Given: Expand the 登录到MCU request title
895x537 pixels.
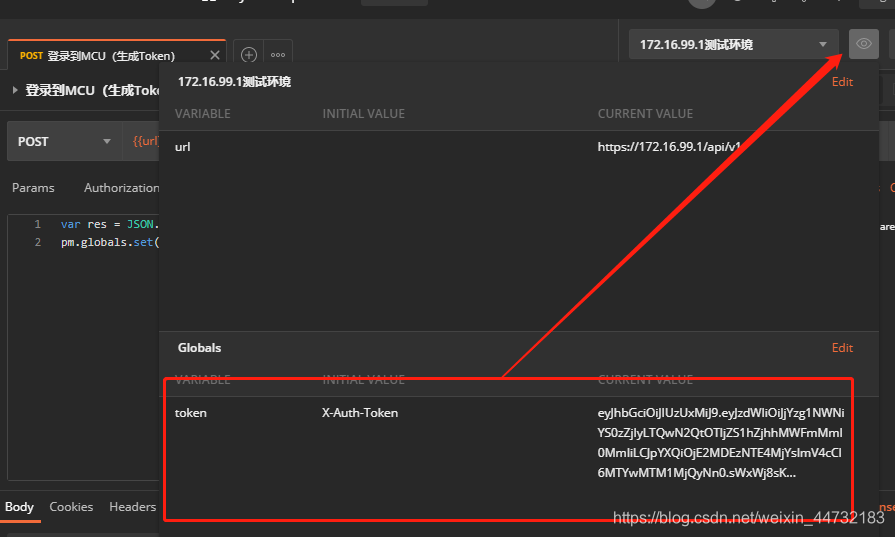Looking at the screenshot, I should coord(15,90).
